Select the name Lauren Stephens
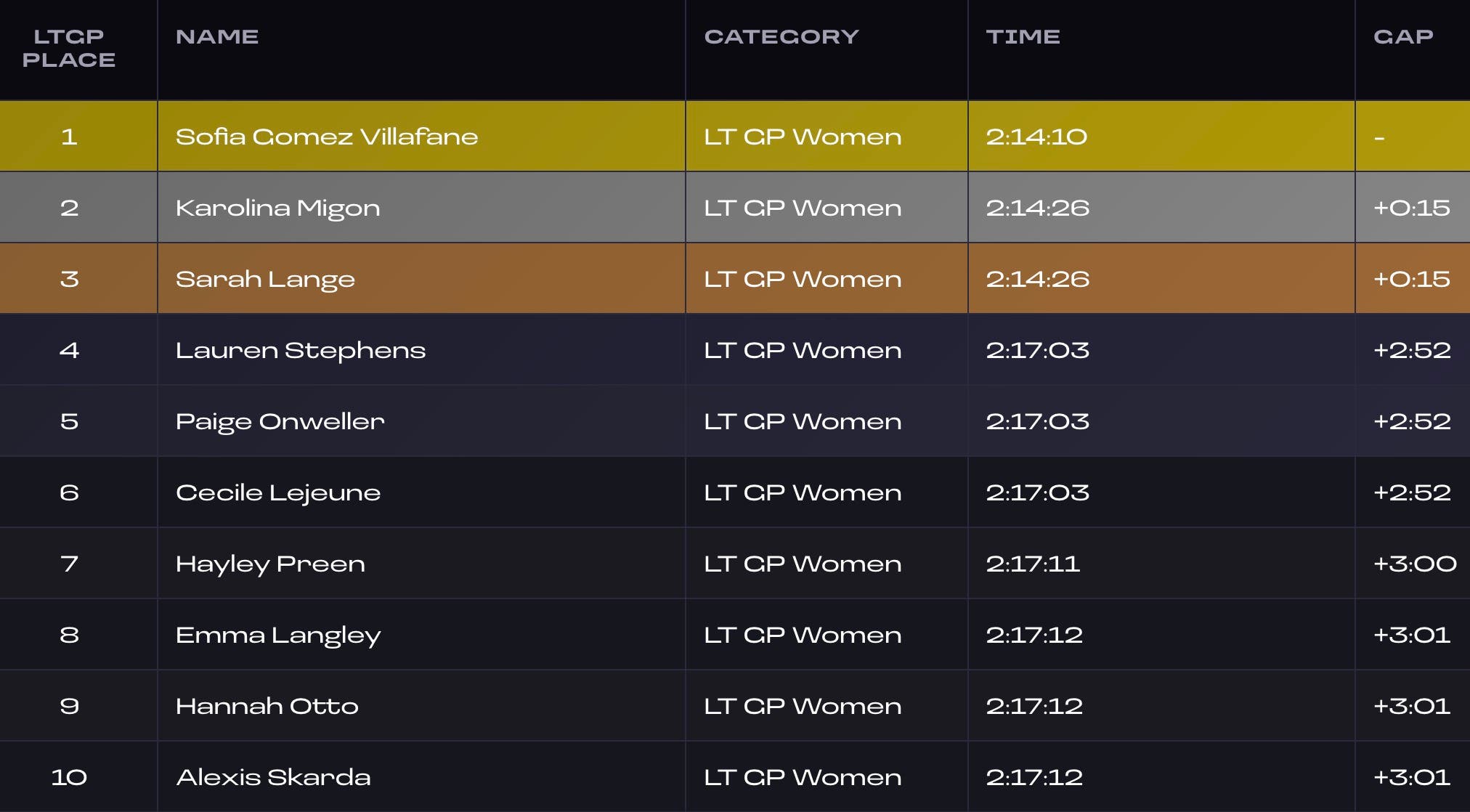The width and height of the screenshot is (1470, 812). click(x=301, y=351)
